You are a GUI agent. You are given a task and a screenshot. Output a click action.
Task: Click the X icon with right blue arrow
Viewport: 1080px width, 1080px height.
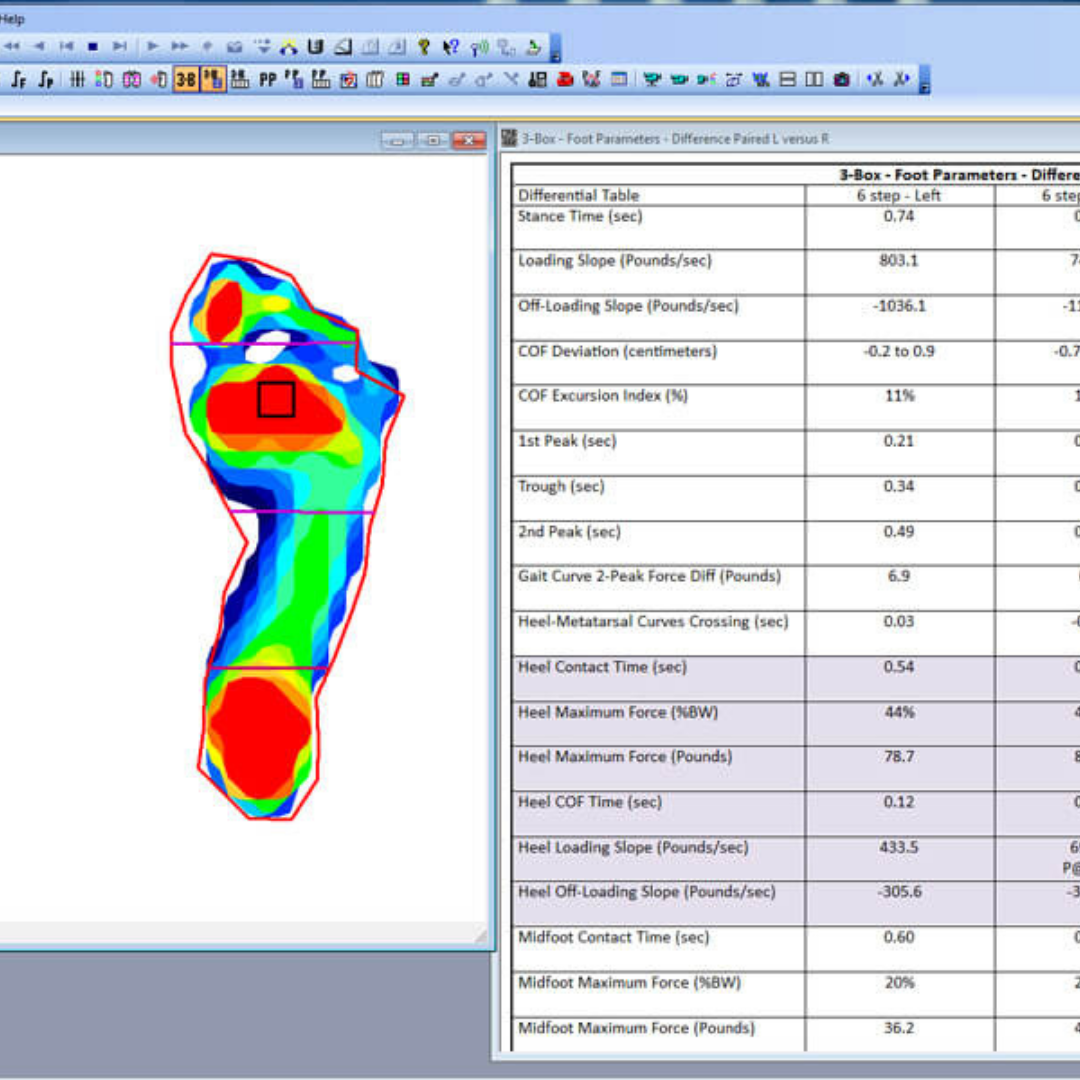902,80
